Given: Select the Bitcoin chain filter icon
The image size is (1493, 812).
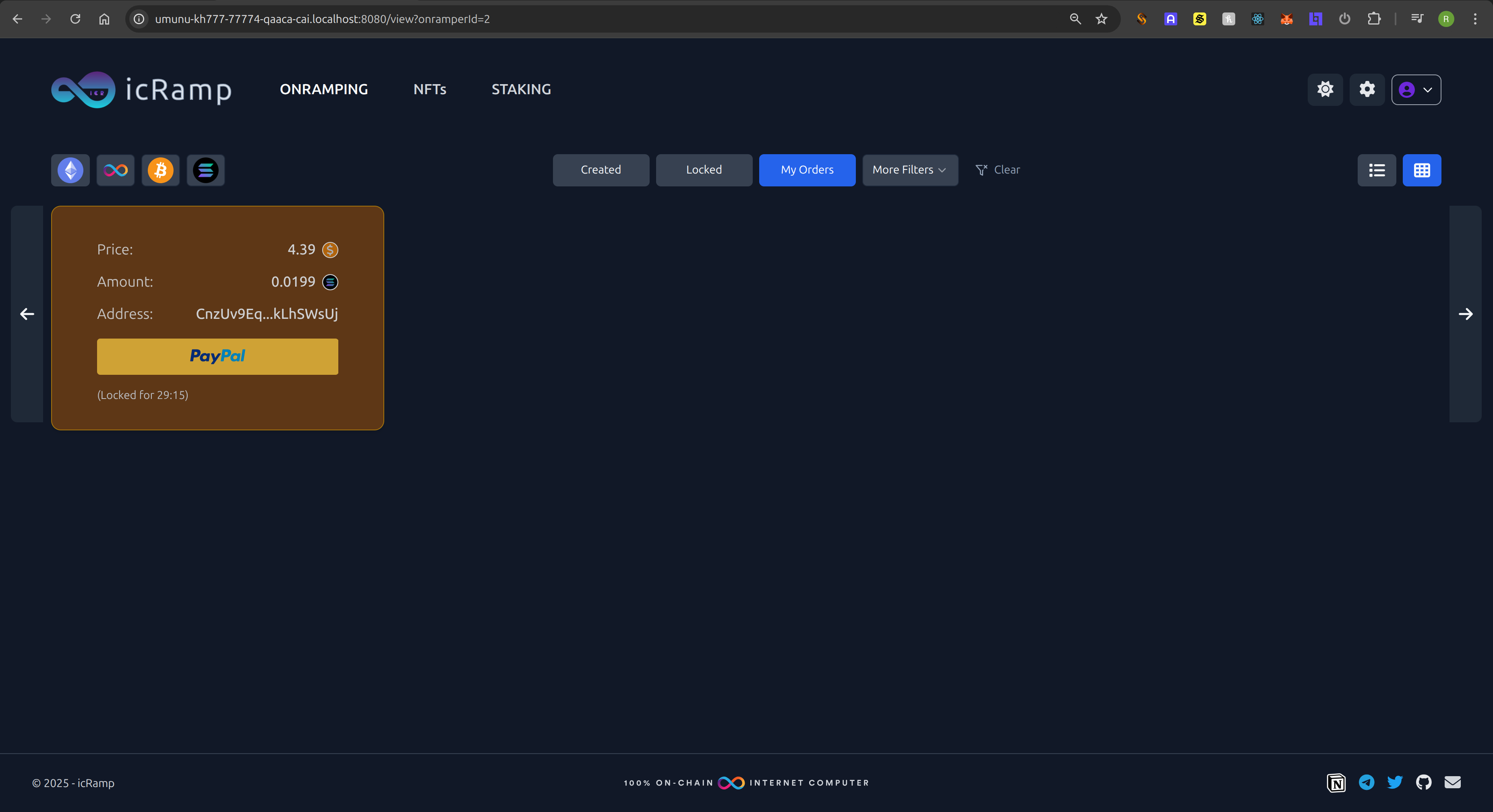Looking at the screenshot, I should pyautogui.click(x=161, y=170).
